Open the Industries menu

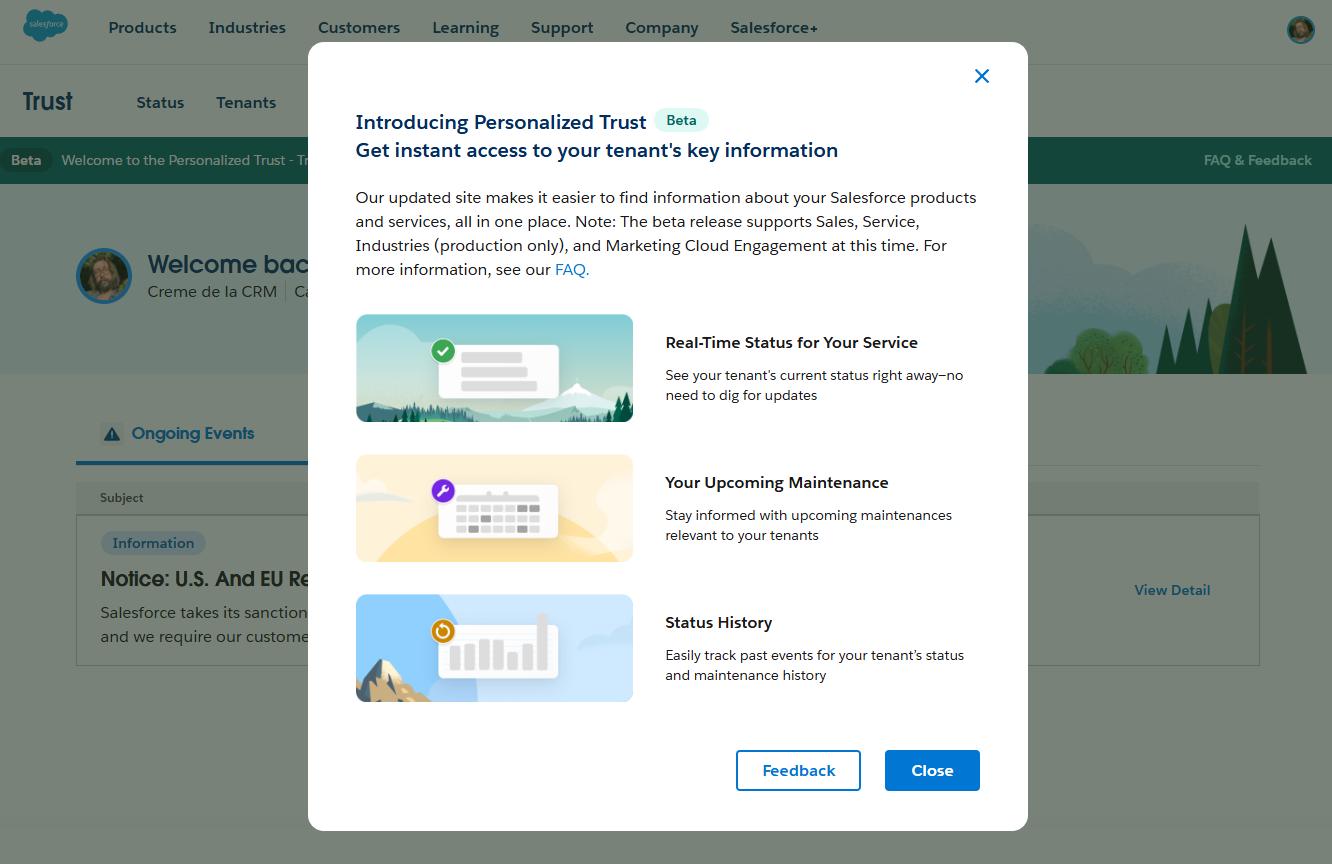pyautogui.click(x=247, y=28)
